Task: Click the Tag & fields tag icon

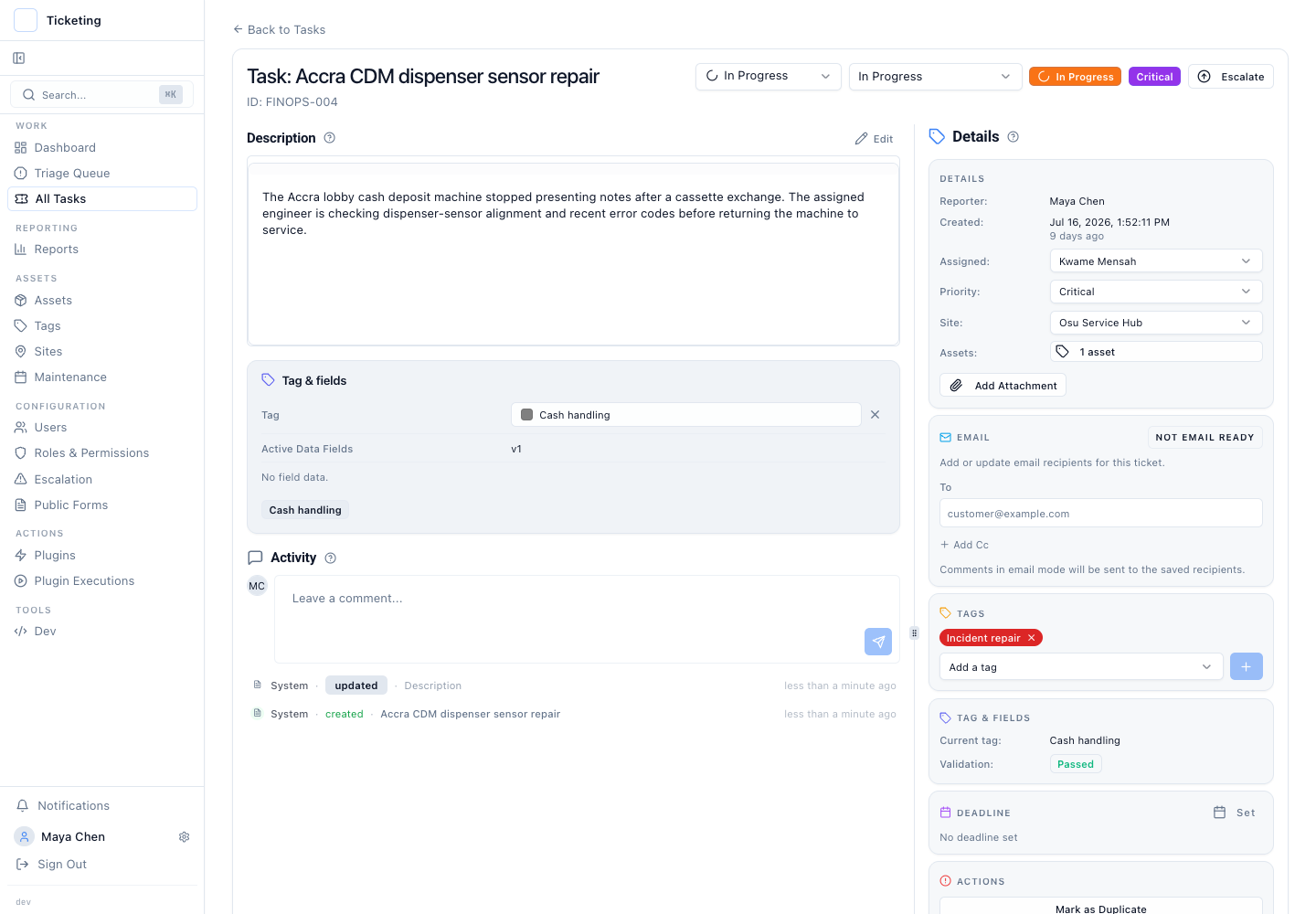Action: (269, 380)
